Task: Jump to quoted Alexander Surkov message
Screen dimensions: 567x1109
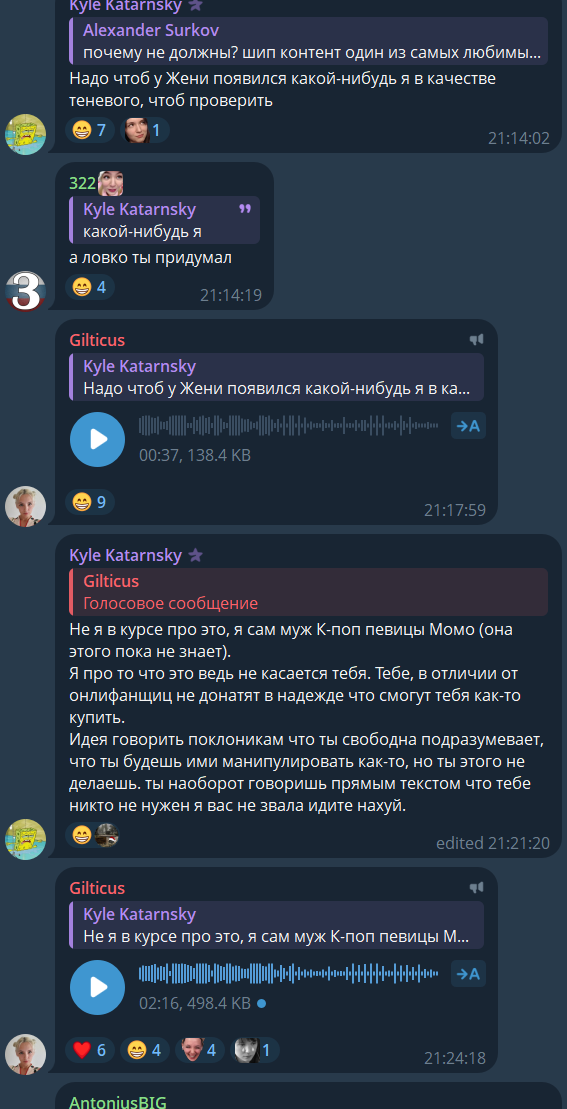Action: coord(309,41)
